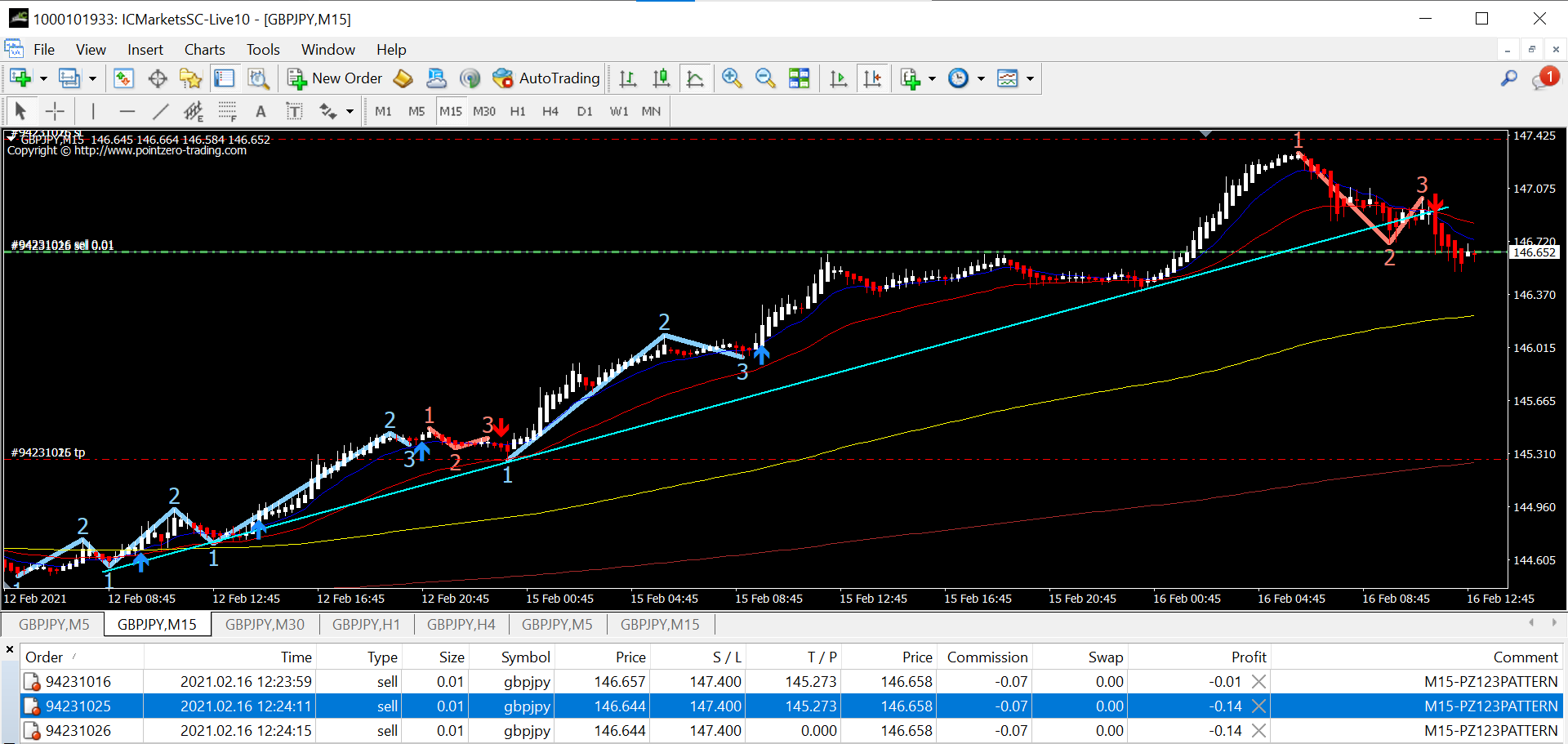Open the Periods clock icon
The image size is (1568, 744).
958,78
